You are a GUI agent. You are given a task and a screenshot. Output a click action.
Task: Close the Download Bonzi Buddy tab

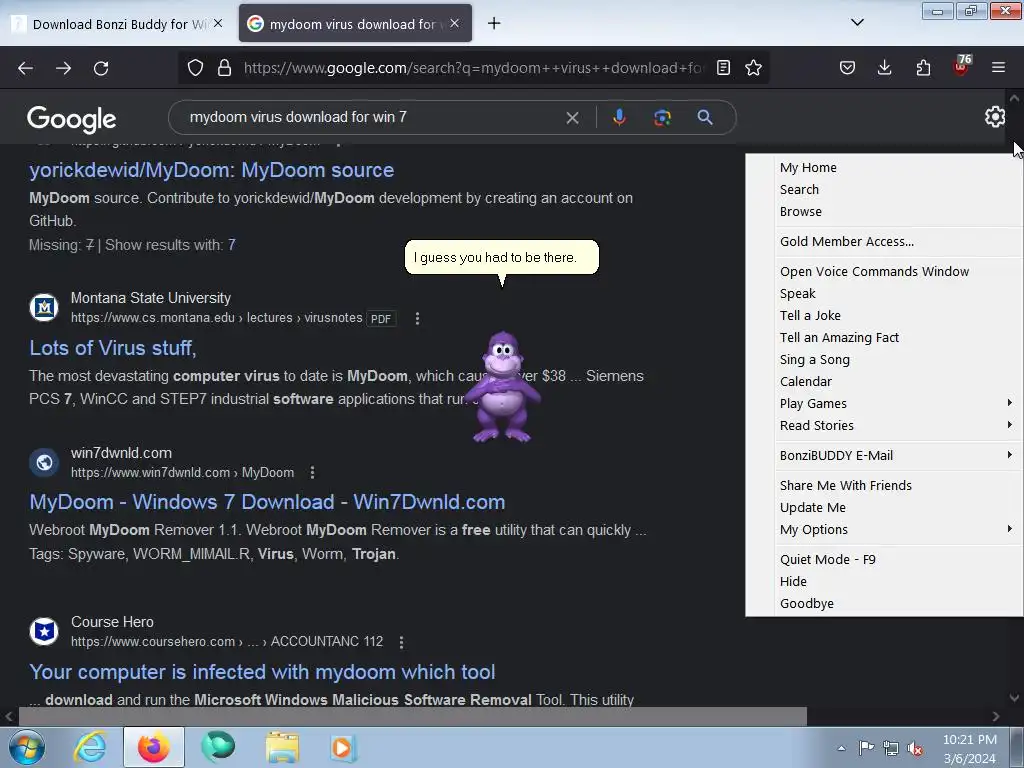point(218,24)
